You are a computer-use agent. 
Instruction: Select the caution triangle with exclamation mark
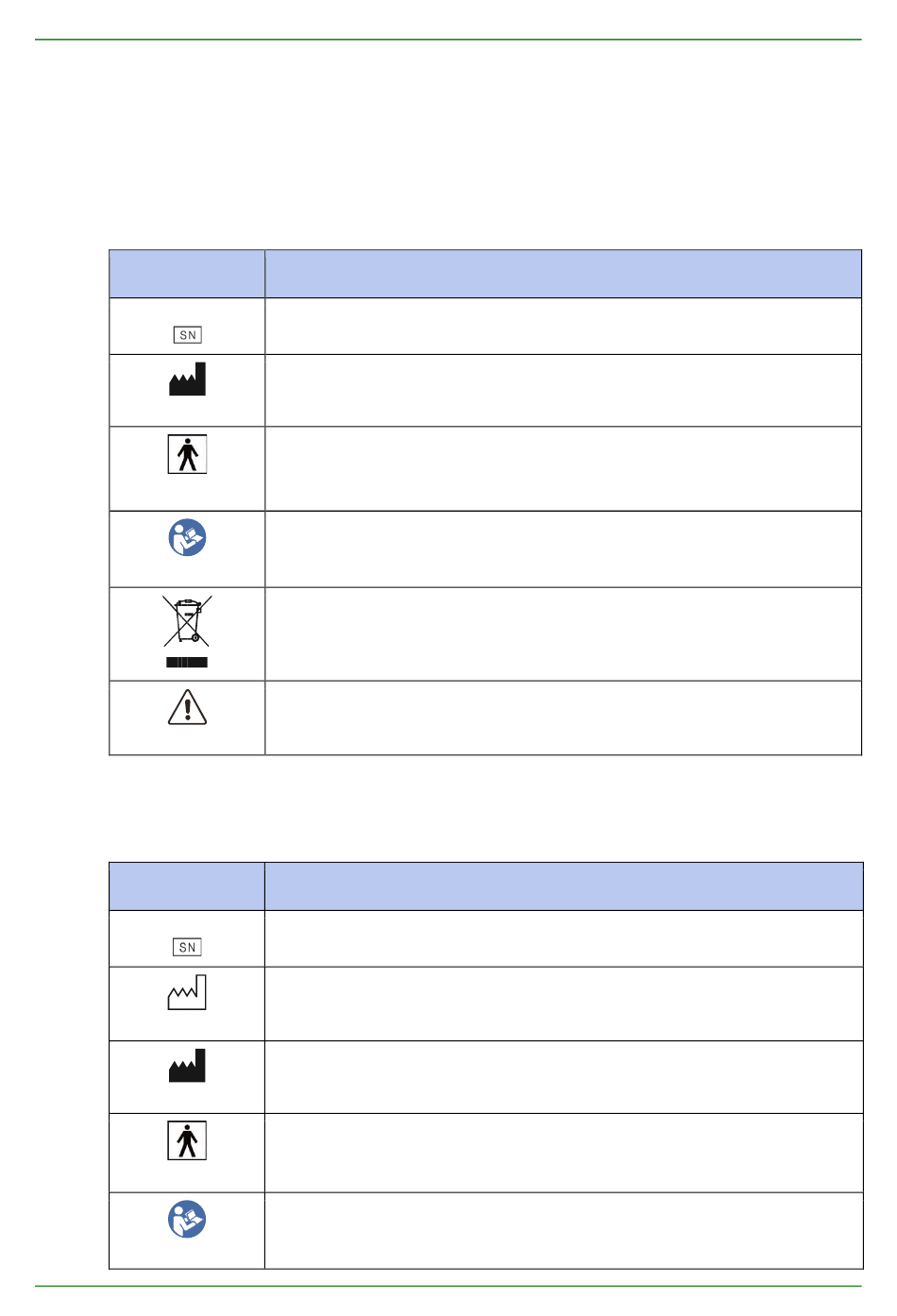coord(187,706)
